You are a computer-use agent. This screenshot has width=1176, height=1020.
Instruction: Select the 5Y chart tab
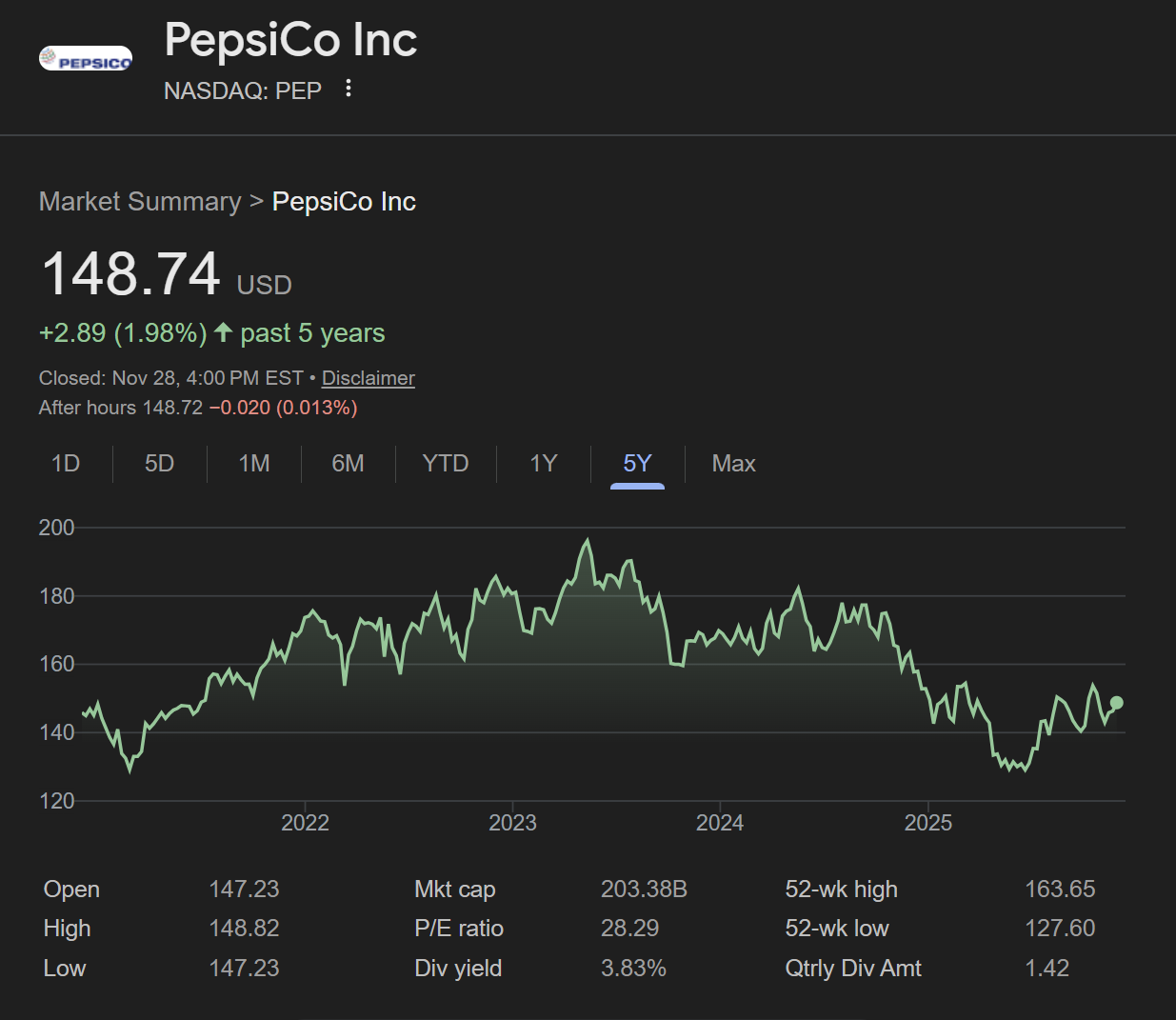[x=637, y=464]
